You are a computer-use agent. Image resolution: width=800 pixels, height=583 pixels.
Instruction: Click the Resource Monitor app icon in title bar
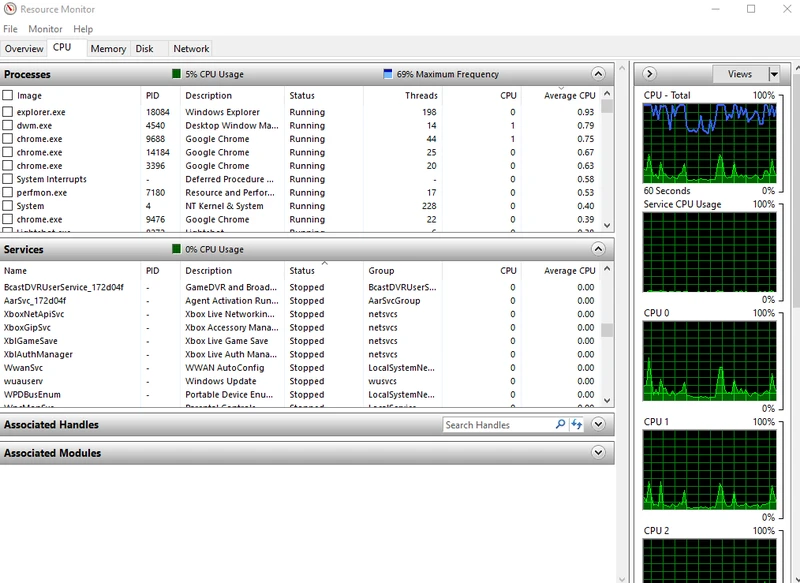10,9
